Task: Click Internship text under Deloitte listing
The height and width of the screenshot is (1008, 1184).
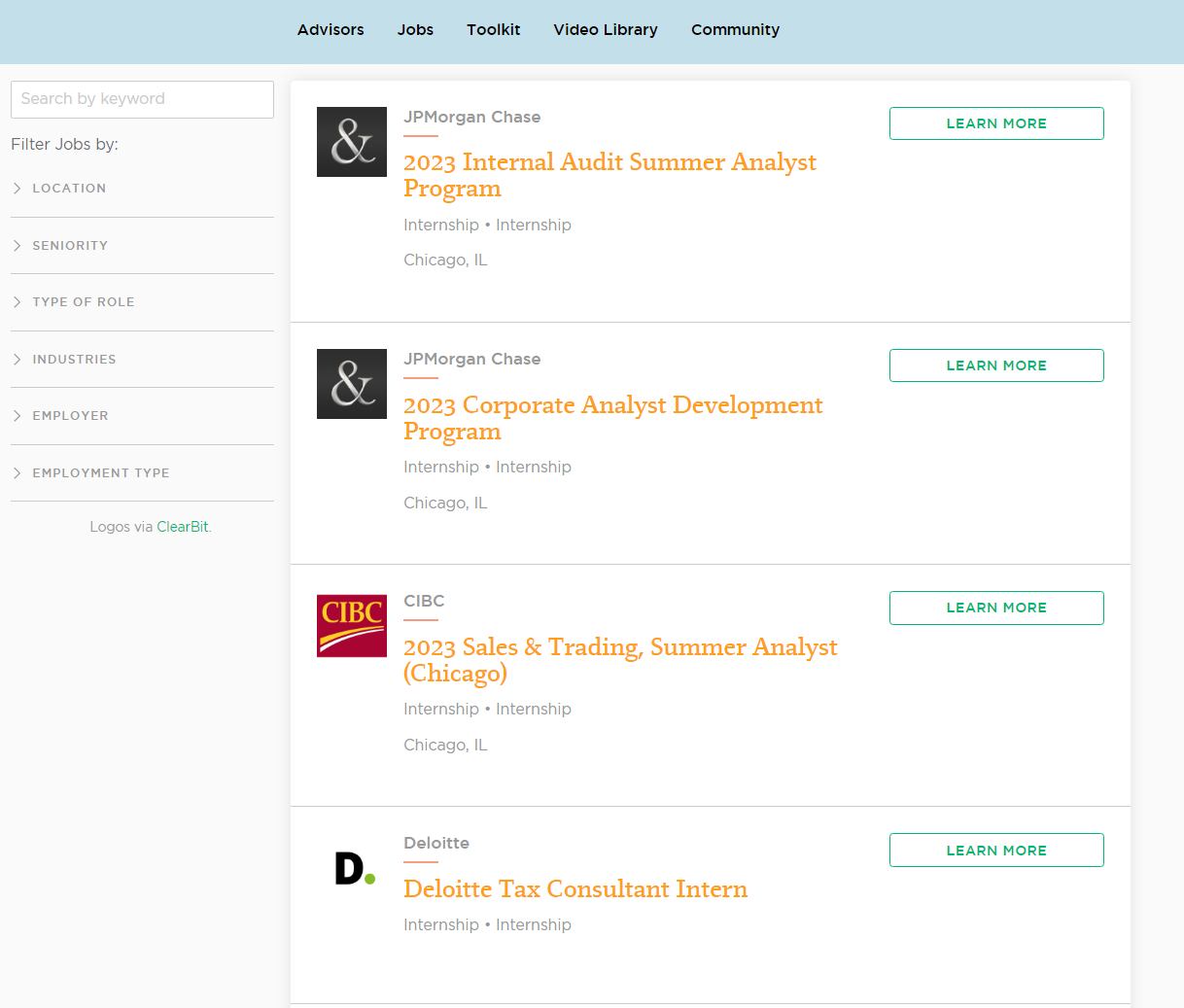Action: click(x=487, y=925)
